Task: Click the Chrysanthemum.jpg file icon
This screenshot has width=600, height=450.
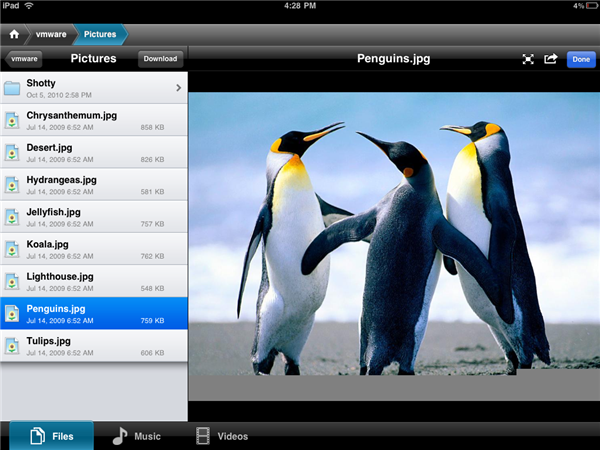Action: click(12, 120)
